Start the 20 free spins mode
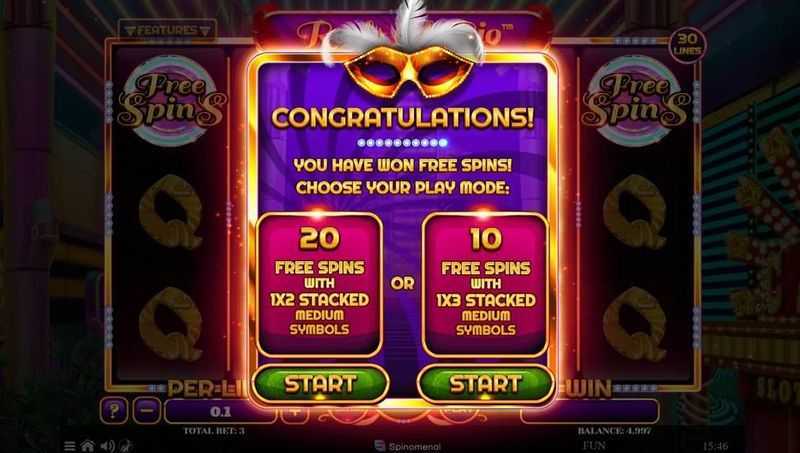The width and height of the screenshot is (800, 453). pyautogui.click(x=320, y=384)
